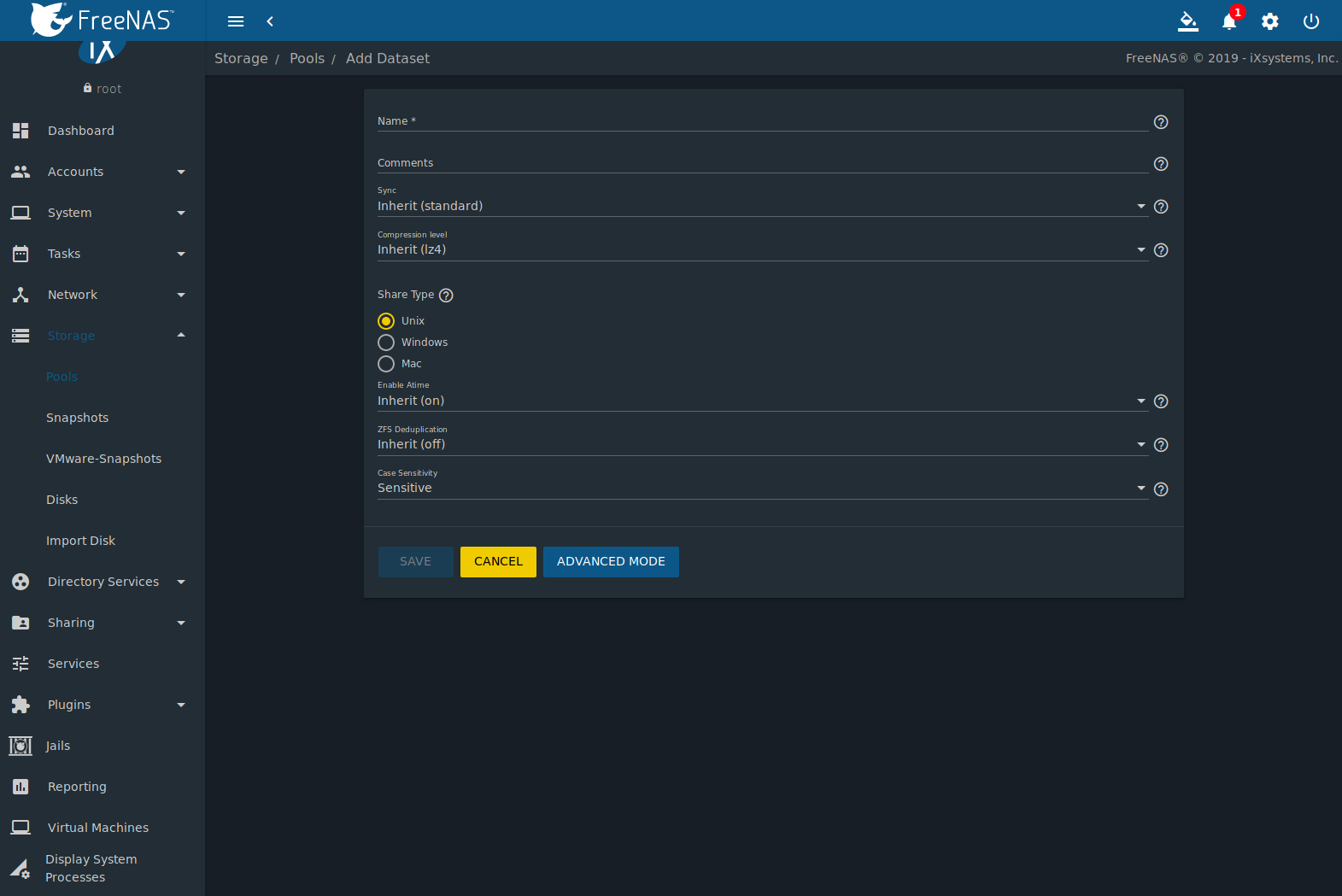Click the Sharing folder icon
The width and height of the screenshot is (1342, 896).
tap(21, 623)
